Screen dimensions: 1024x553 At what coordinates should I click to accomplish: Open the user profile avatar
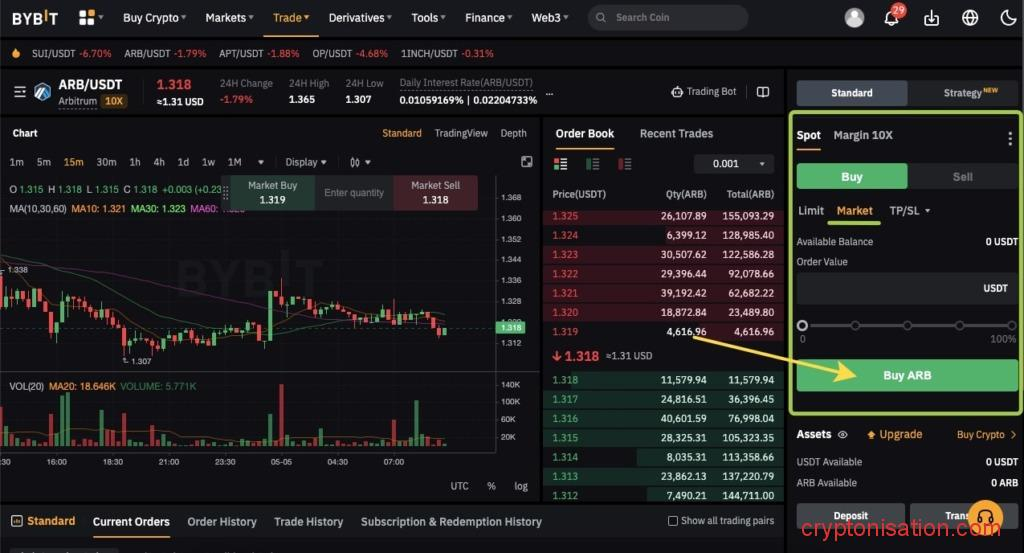coord(854,18)
